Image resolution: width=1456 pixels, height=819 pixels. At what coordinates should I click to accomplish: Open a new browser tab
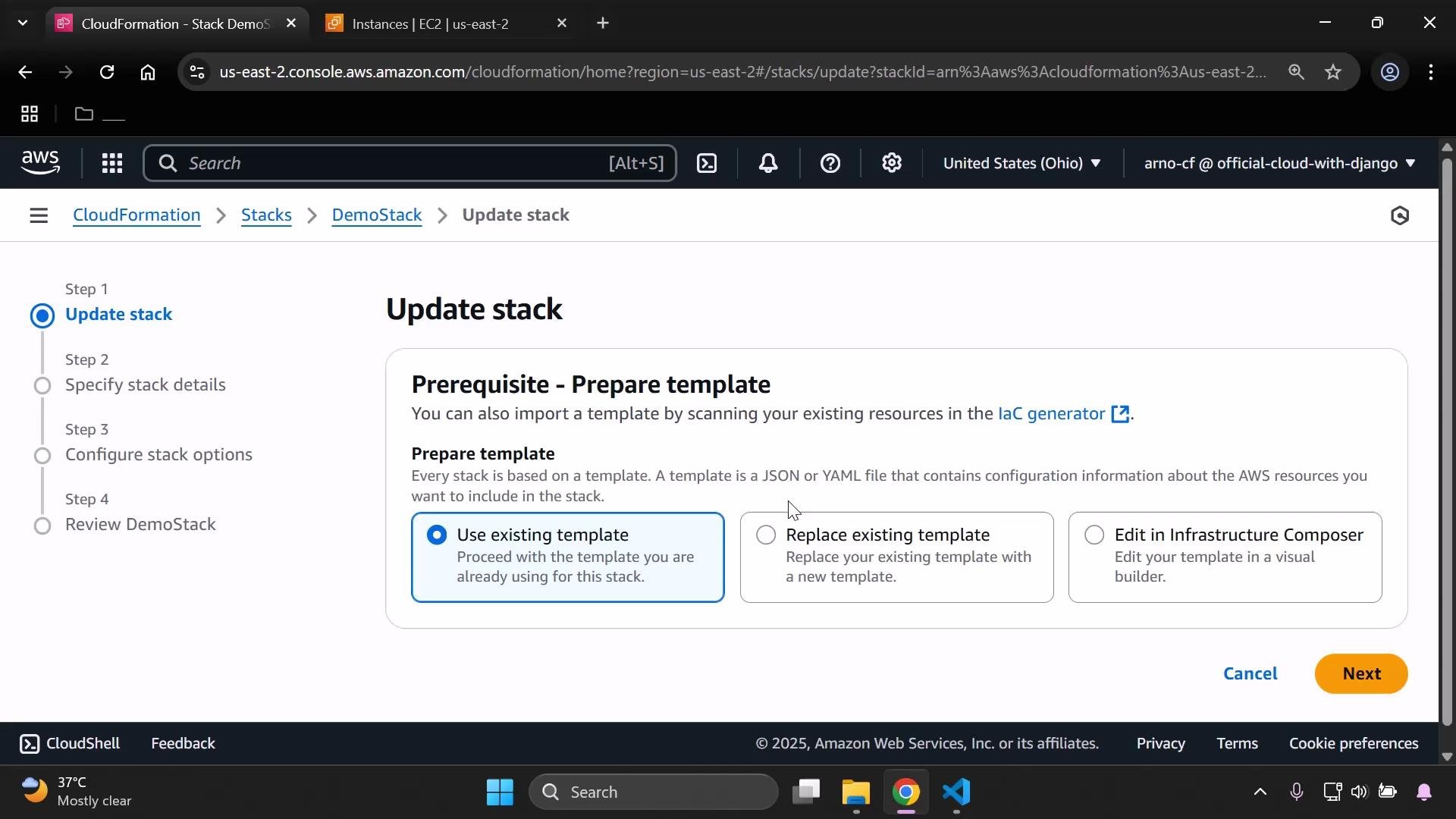603,24
